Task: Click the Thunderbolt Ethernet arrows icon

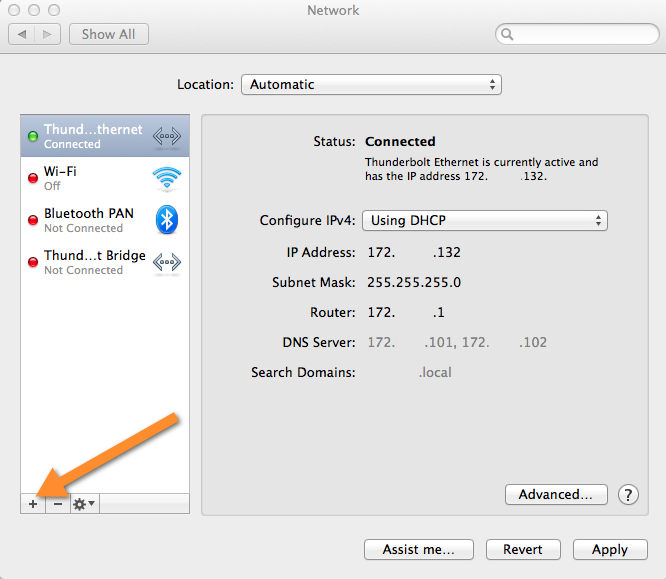Action: point(166,136)
